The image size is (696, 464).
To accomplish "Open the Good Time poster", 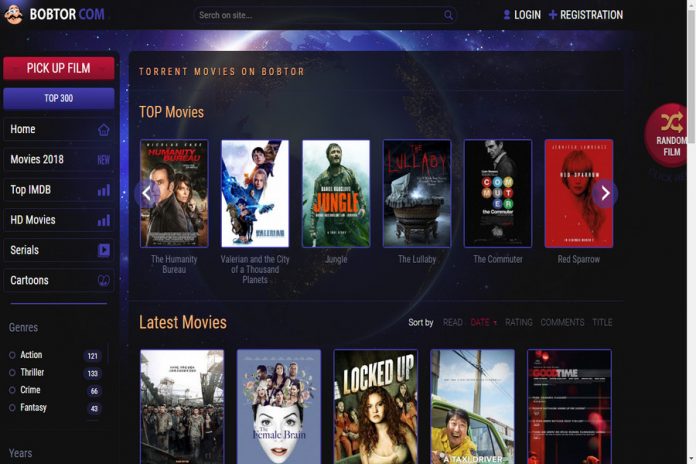I will click(569, 407).
